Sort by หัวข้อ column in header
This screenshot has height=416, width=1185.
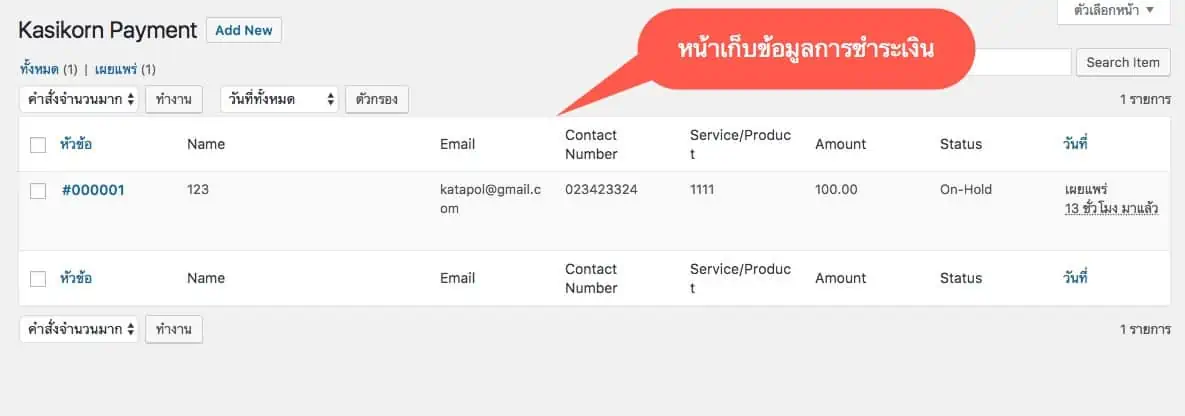(x=76, y=144)
